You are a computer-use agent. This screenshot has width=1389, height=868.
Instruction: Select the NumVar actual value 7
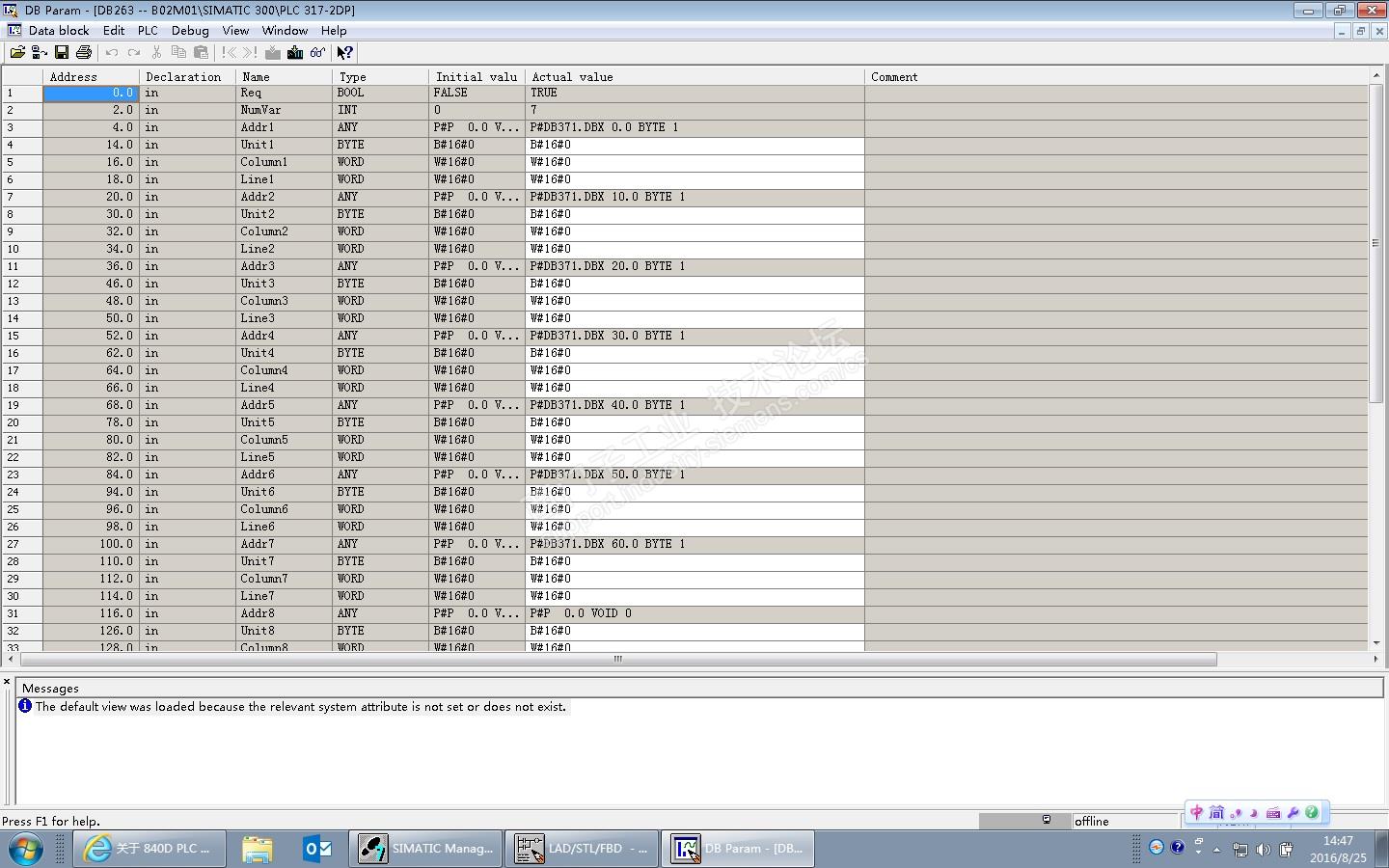(x=695, y=110)
